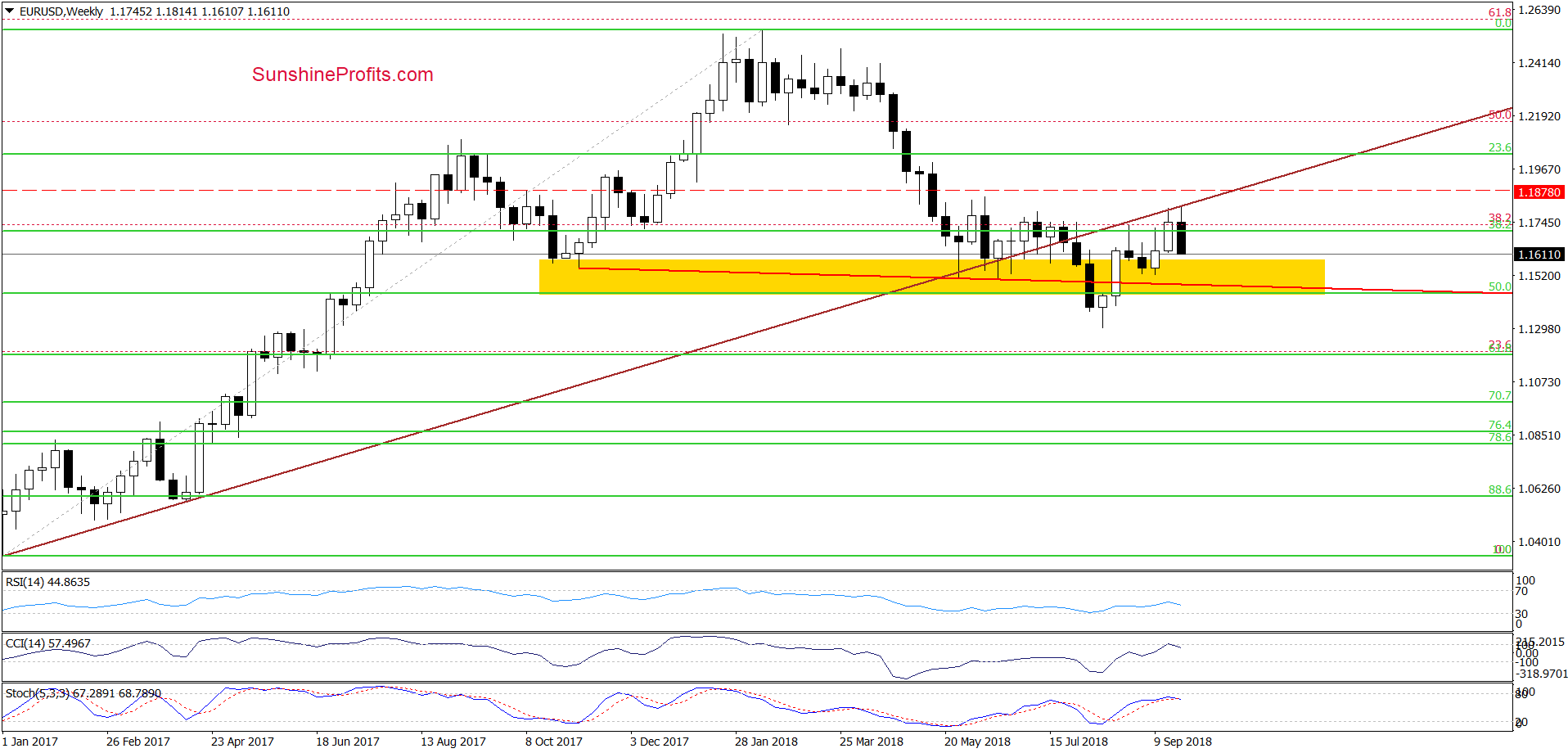Image resolution: width=1568 pixels, height=753 pixels.
Task: Click the 1.17450 price axis label
Action: pyautogui.click(x=1539, y=223)
